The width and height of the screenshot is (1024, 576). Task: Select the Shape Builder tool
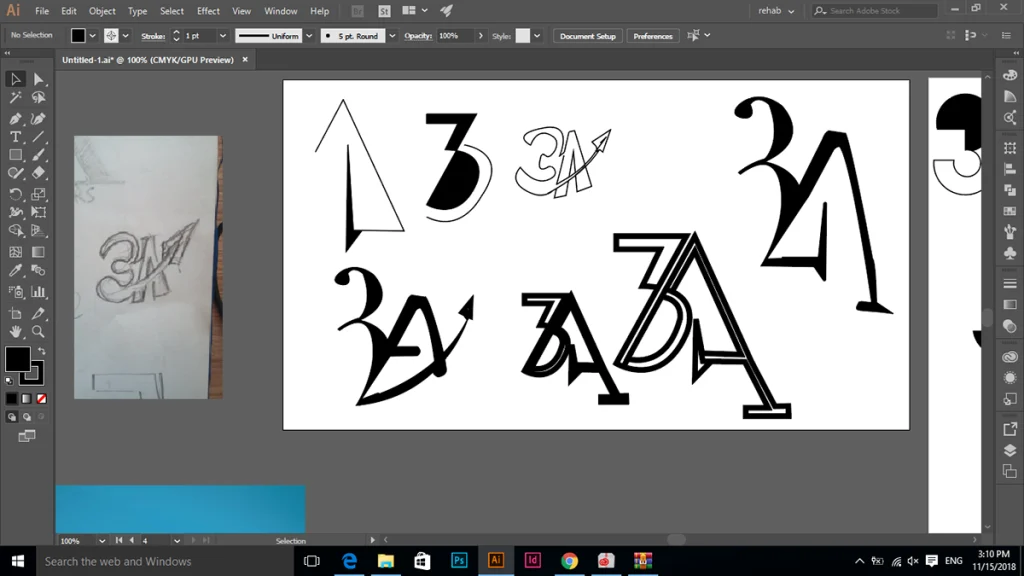tap(15, 231)
